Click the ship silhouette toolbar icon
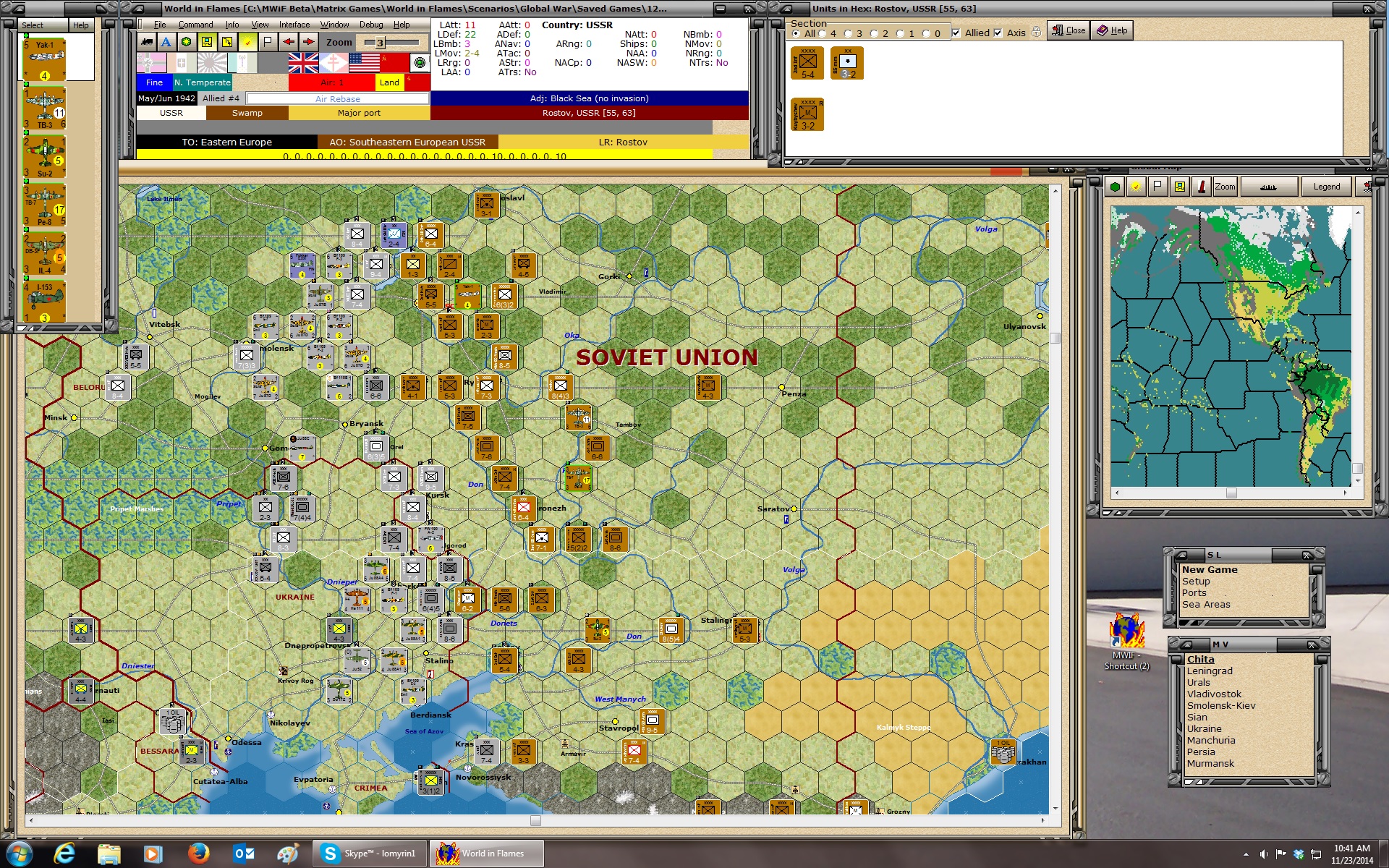Image resolution: width=1389 pixels, height=868 pixels. pos(147,42)
